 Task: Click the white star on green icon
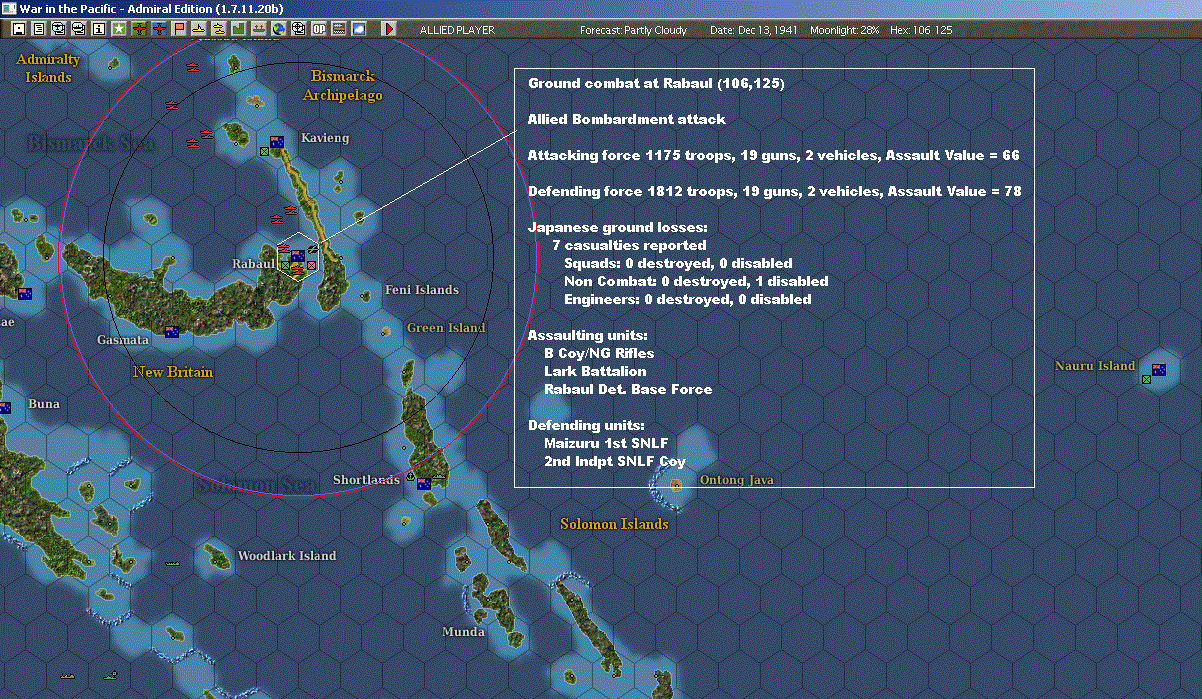119,30
